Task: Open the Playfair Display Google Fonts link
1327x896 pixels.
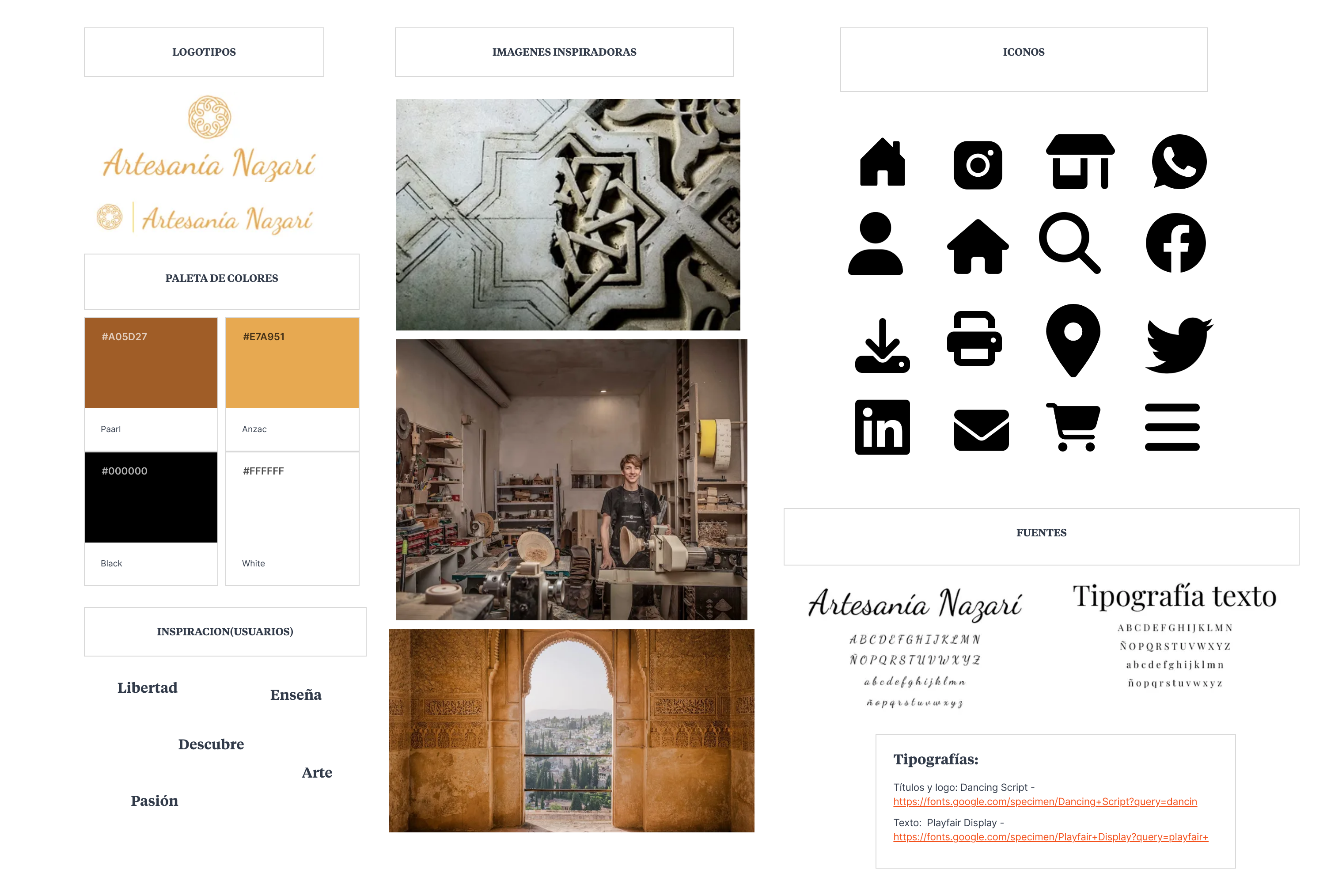Action: click(1050, 837)
